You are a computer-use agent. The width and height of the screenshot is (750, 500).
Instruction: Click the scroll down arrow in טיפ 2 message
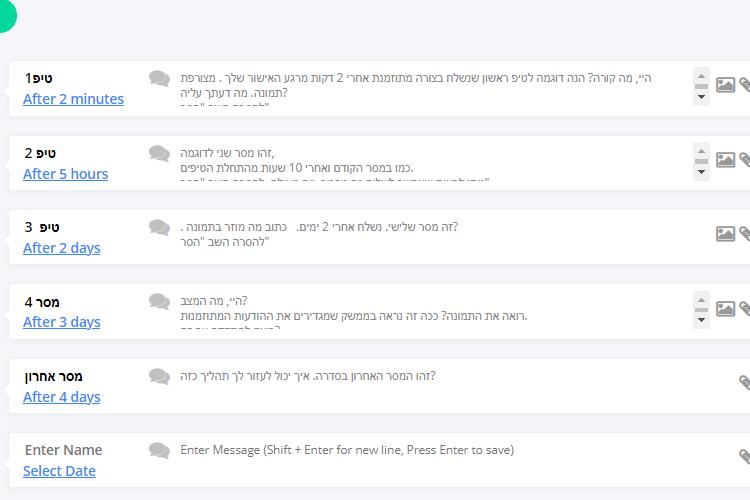point(701,172)
